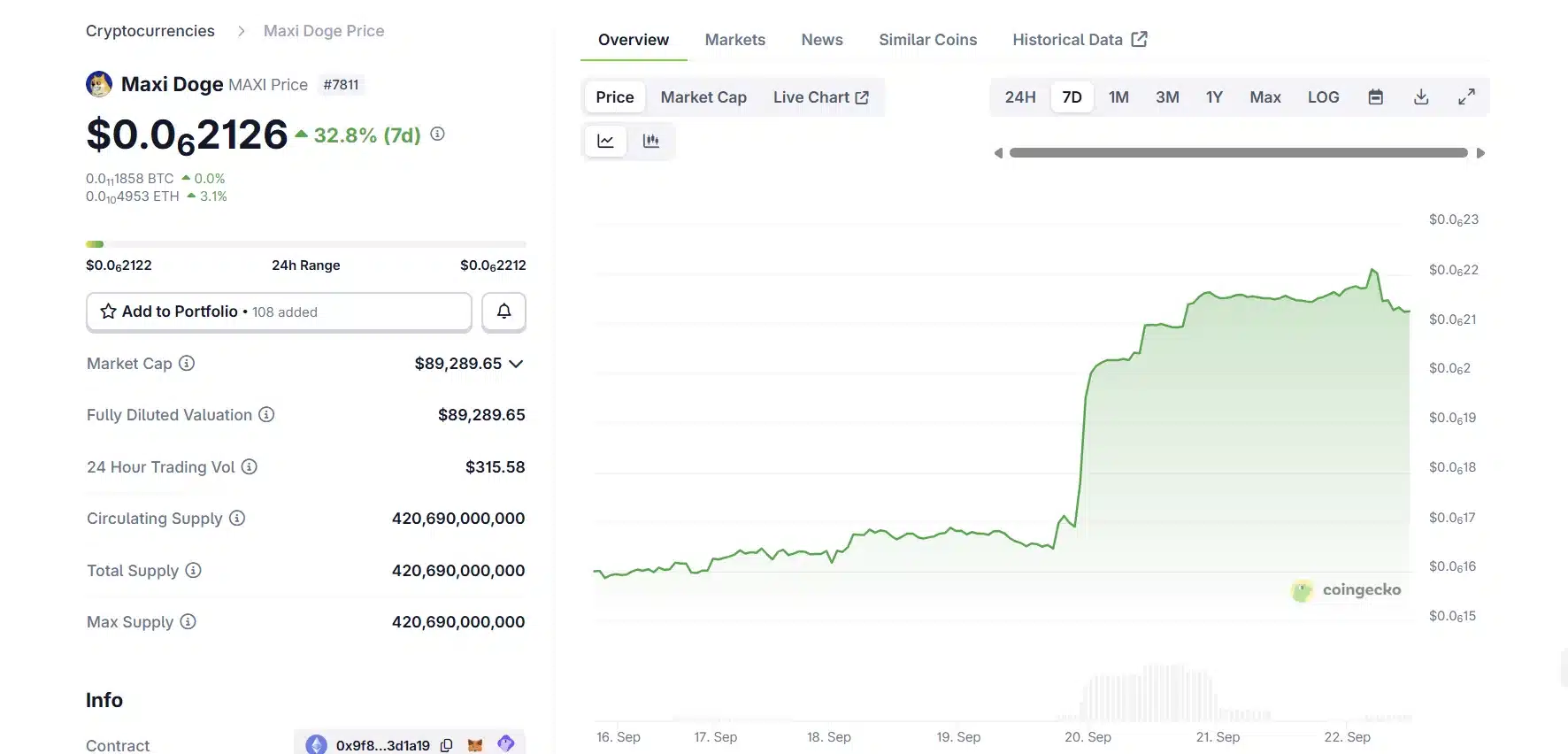1568x754 pixels.
Task: Expand chart to fullscreen
Action: tap(1466, 97)
